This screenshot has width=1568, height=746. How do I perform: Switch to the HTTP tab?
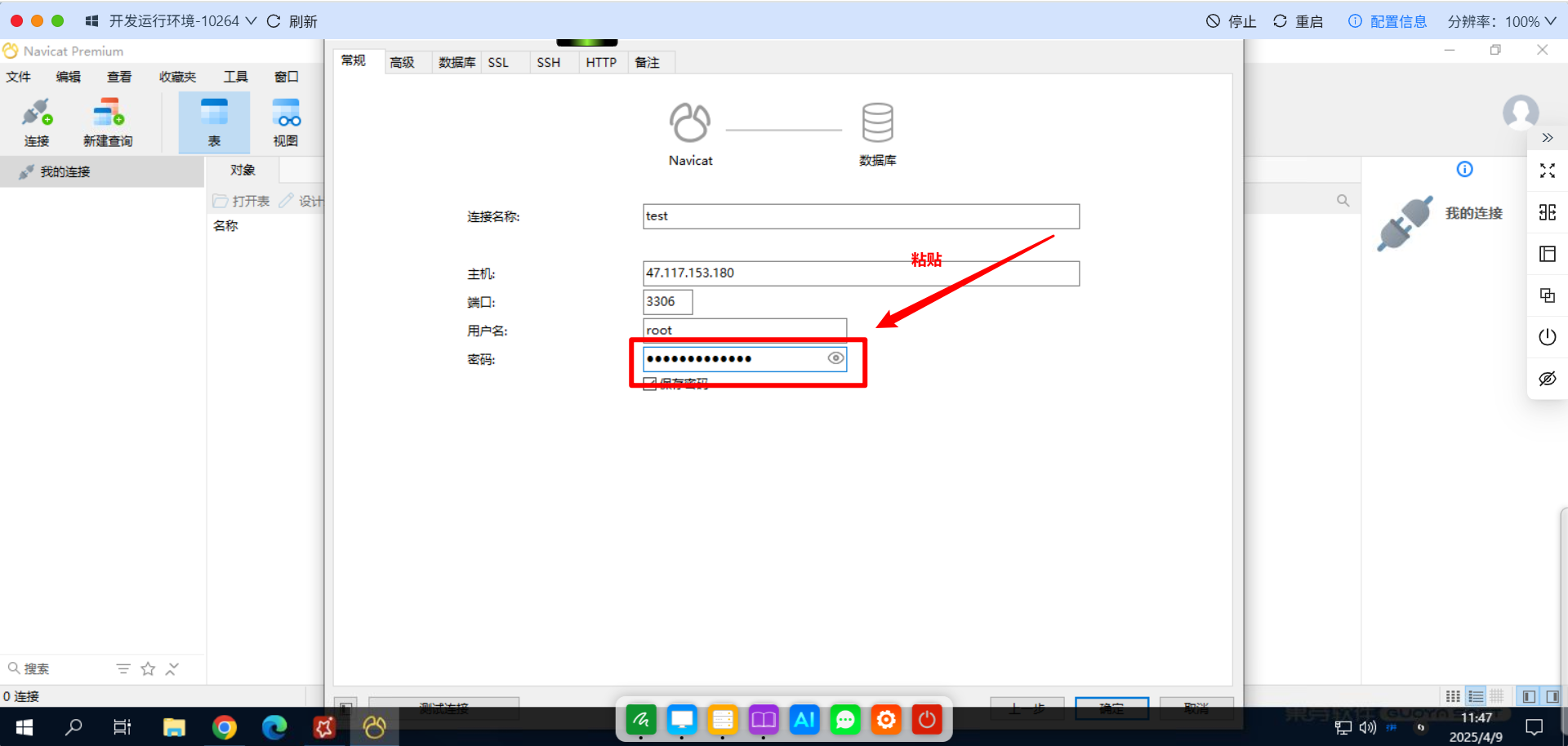[x=601, y=62]
